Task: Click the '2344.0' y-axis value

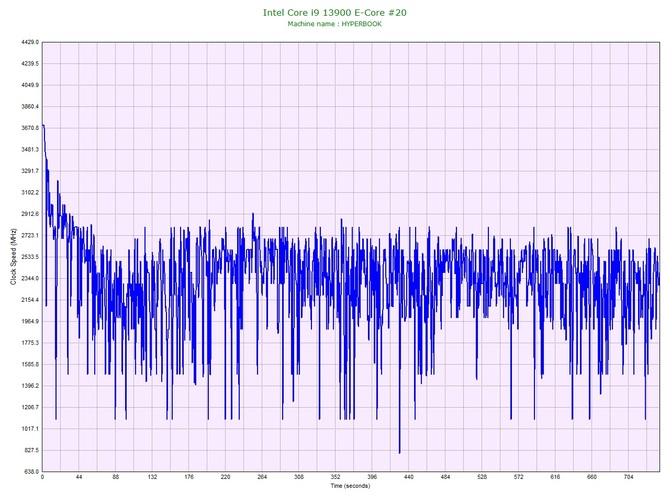Action: 30,278
